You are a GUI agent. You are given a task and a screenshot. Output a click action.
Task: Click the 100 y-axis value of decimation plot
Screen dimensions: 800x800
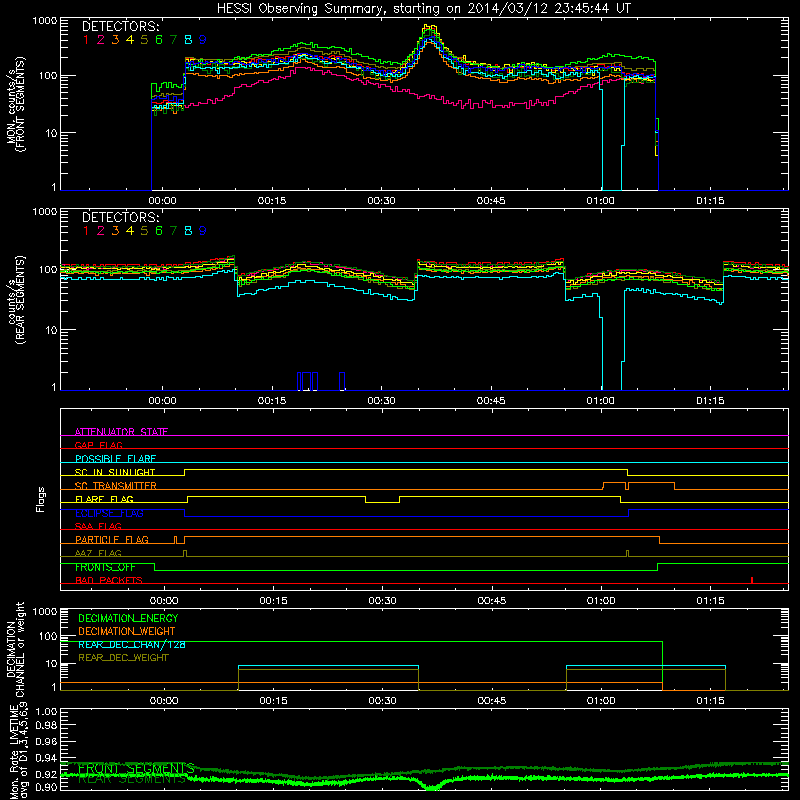pos(49,636)
